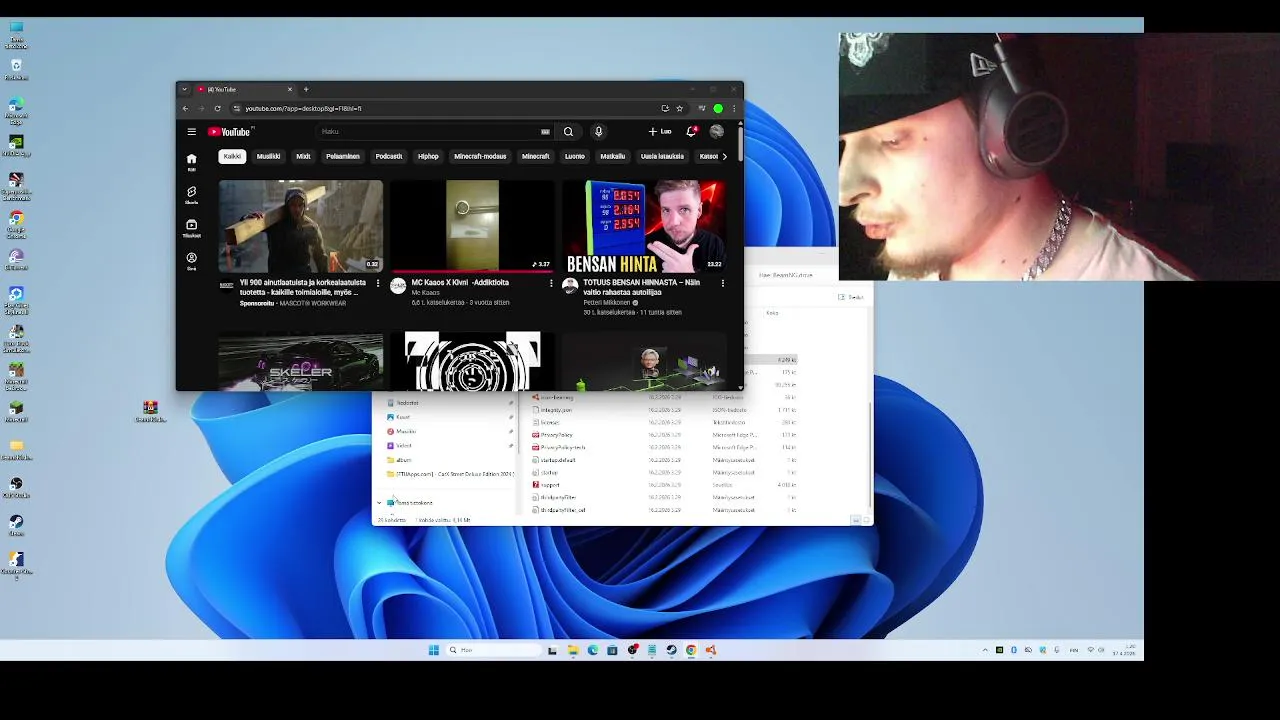Select support file in Explorer
The width and height of the screenshot is (1280, 720).
point(550,485)
